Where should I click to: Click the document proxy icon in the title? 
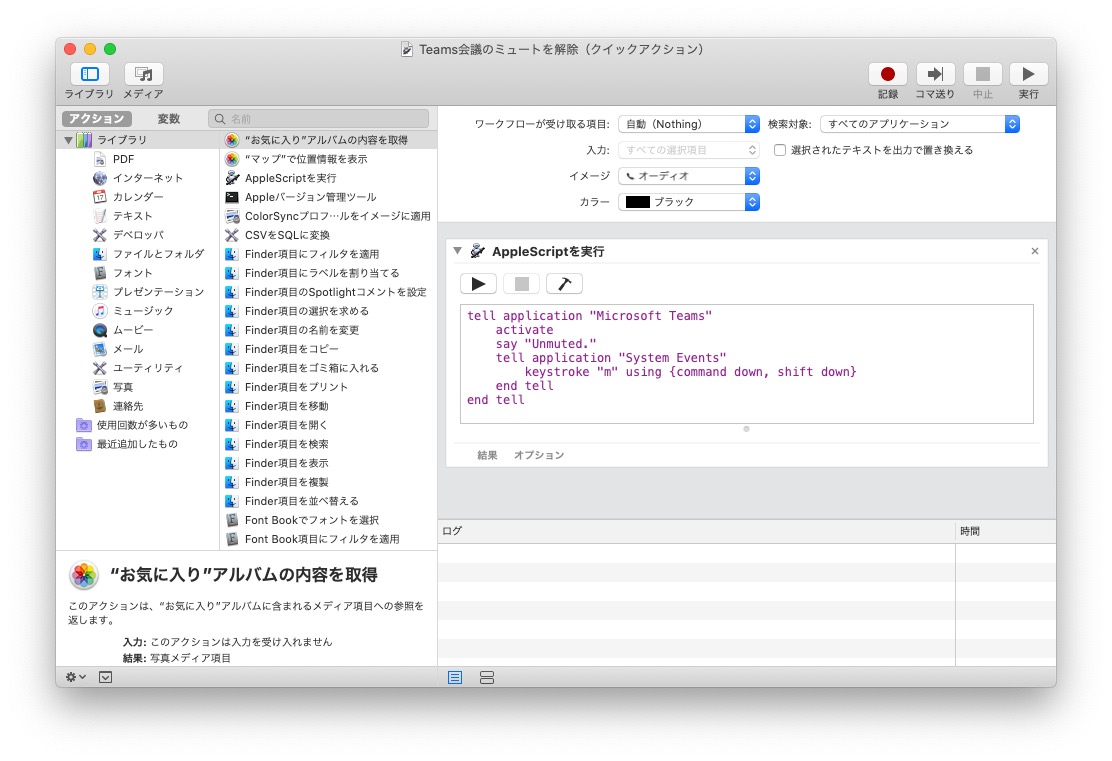click(x=407, y=49)
